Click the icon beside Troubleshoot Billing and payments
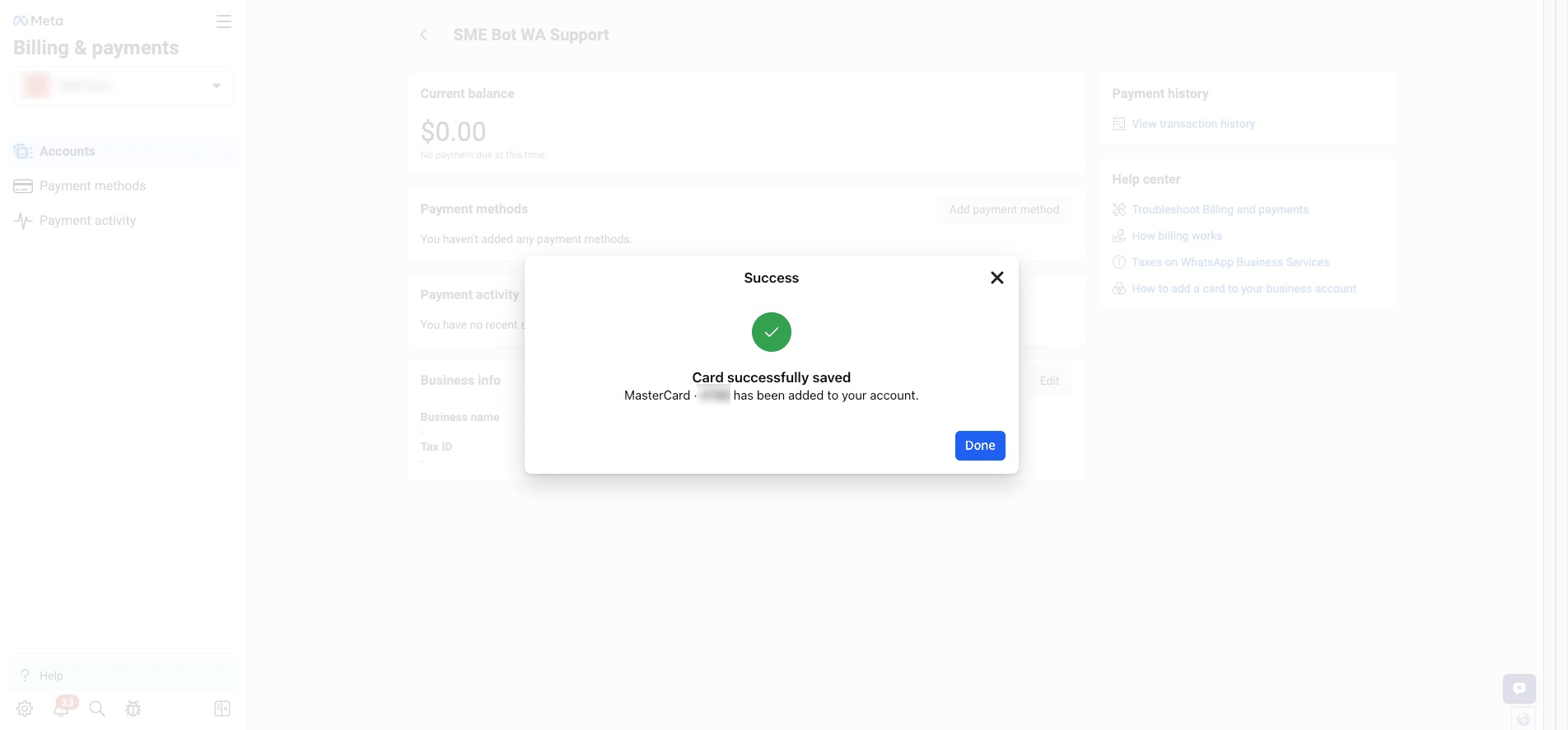 (x=1119, y=209)
